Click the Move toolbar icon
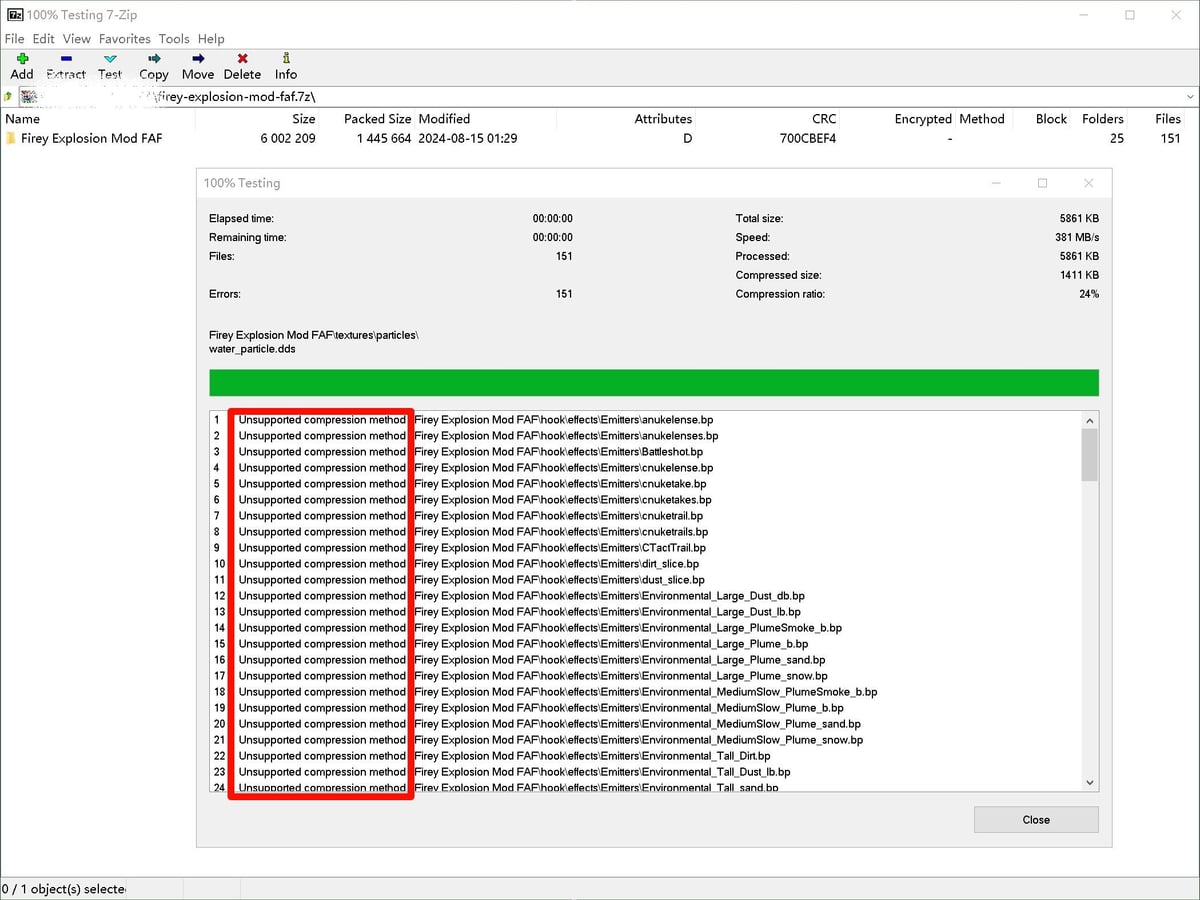 (x=198, y=58)
